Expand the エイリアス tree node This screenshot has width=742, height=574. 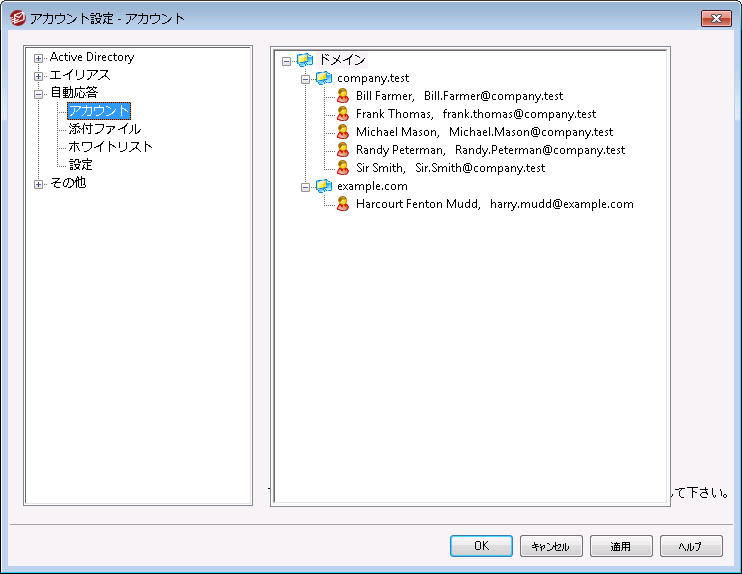(39, 76)
